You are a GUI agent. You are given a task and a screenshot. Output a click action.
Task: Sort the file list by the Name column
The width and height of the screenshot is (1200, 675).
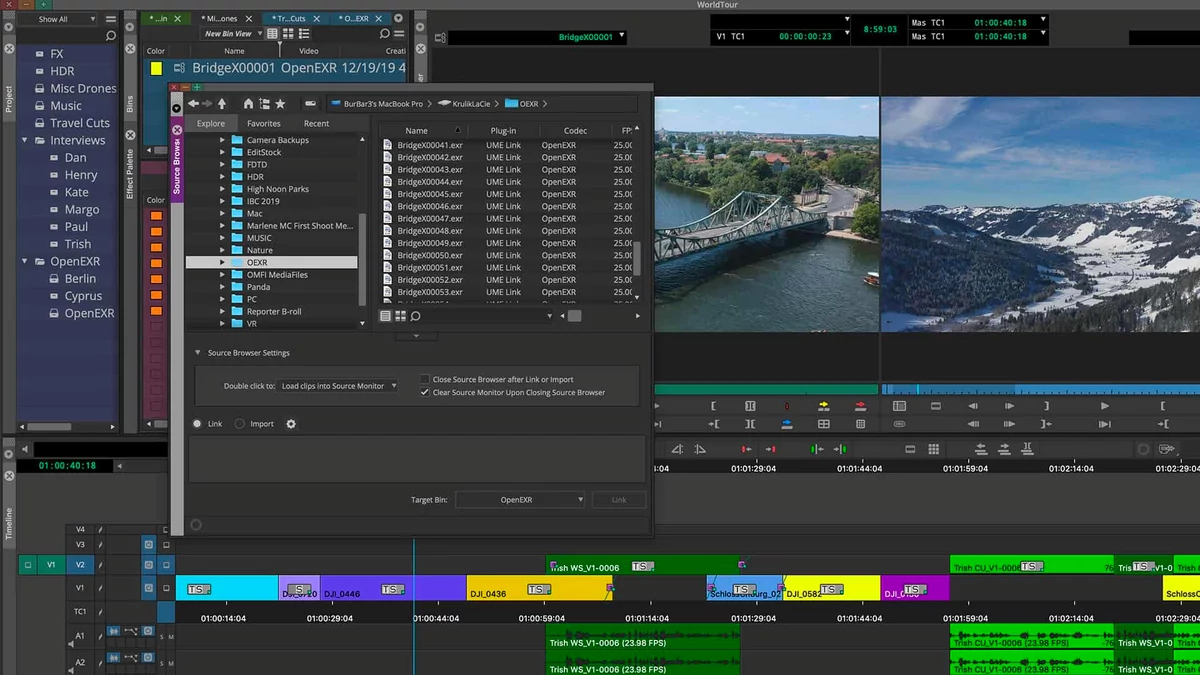pos(416,131)
